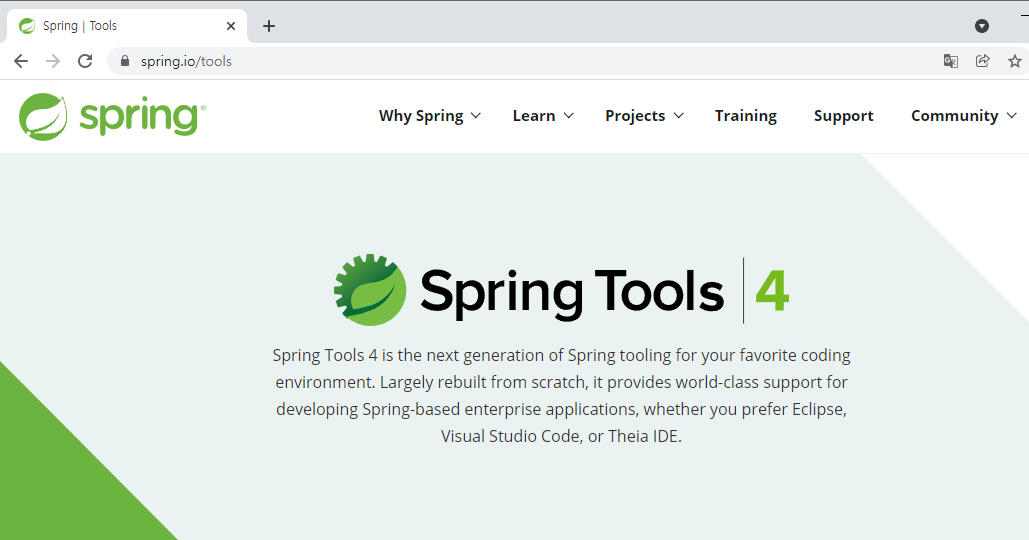Viewport: 1029px width, 540px height.
Task: Go back with the browser back arrow
Action: (21, 61)
